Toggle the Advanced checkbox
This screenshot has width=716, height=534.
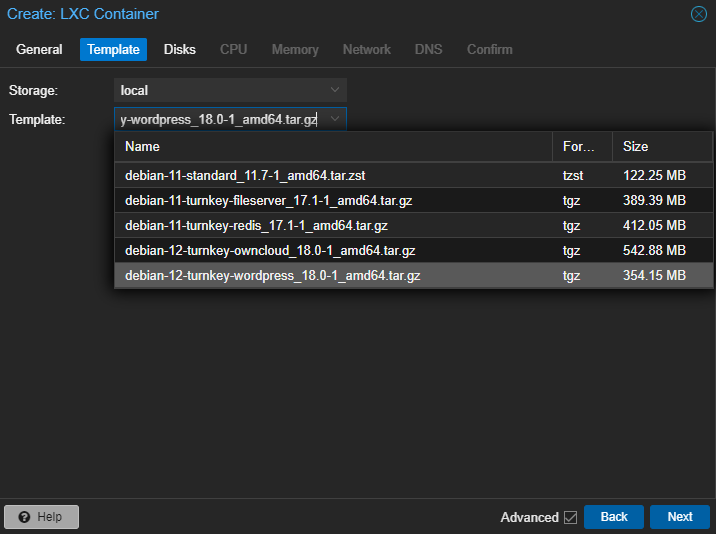571,517
